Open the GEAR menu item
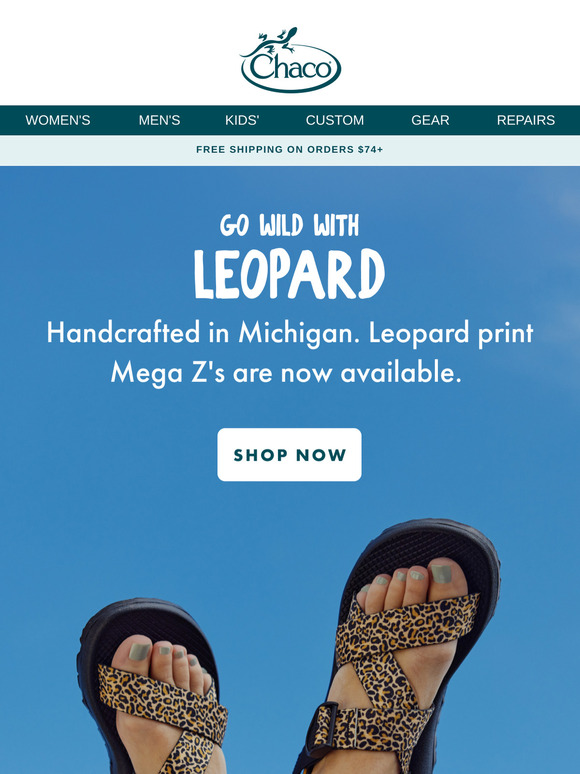This screenshot has width=580, height=774. [430, 120]
